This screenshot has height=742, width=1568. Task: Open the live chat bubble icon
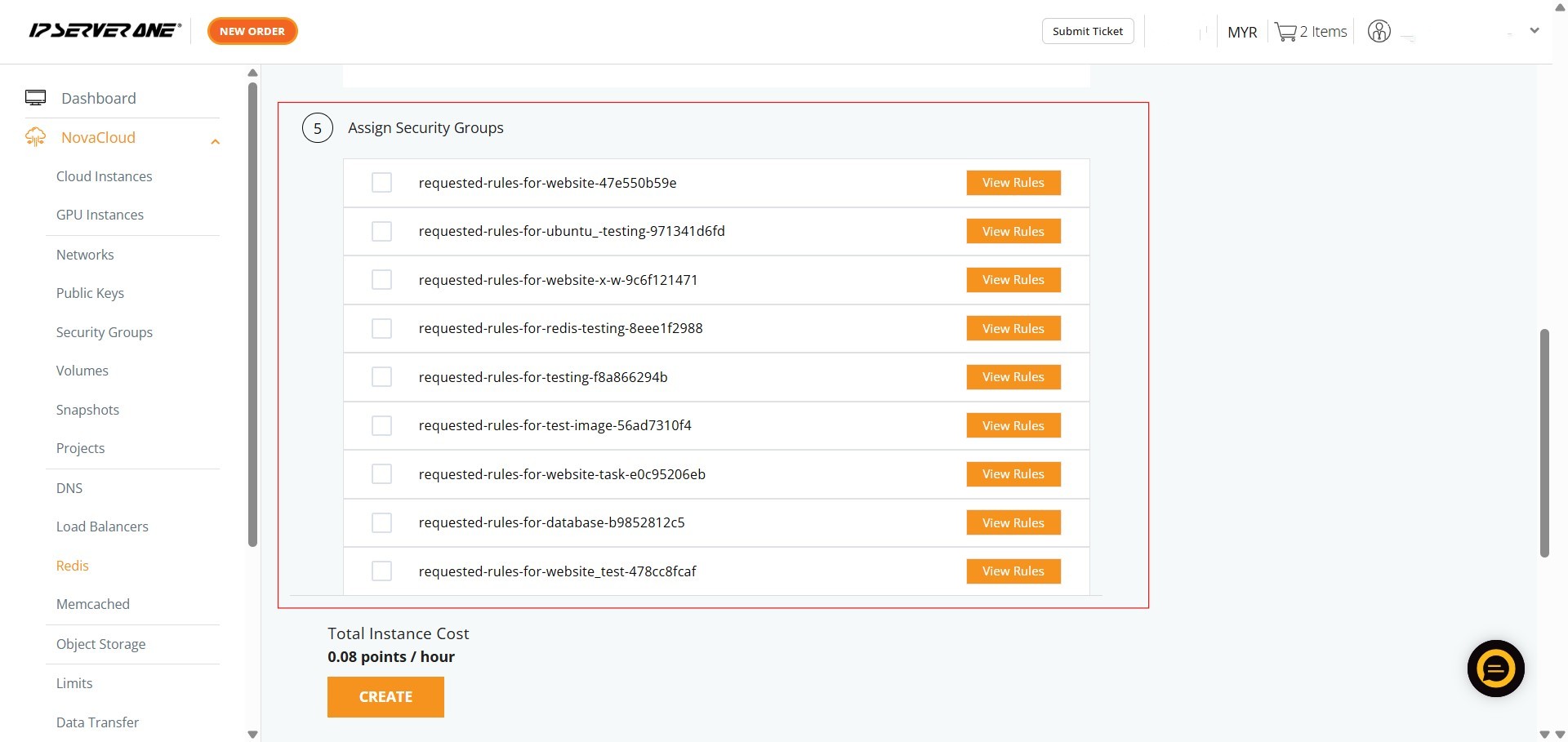[x=1495, y=669]
